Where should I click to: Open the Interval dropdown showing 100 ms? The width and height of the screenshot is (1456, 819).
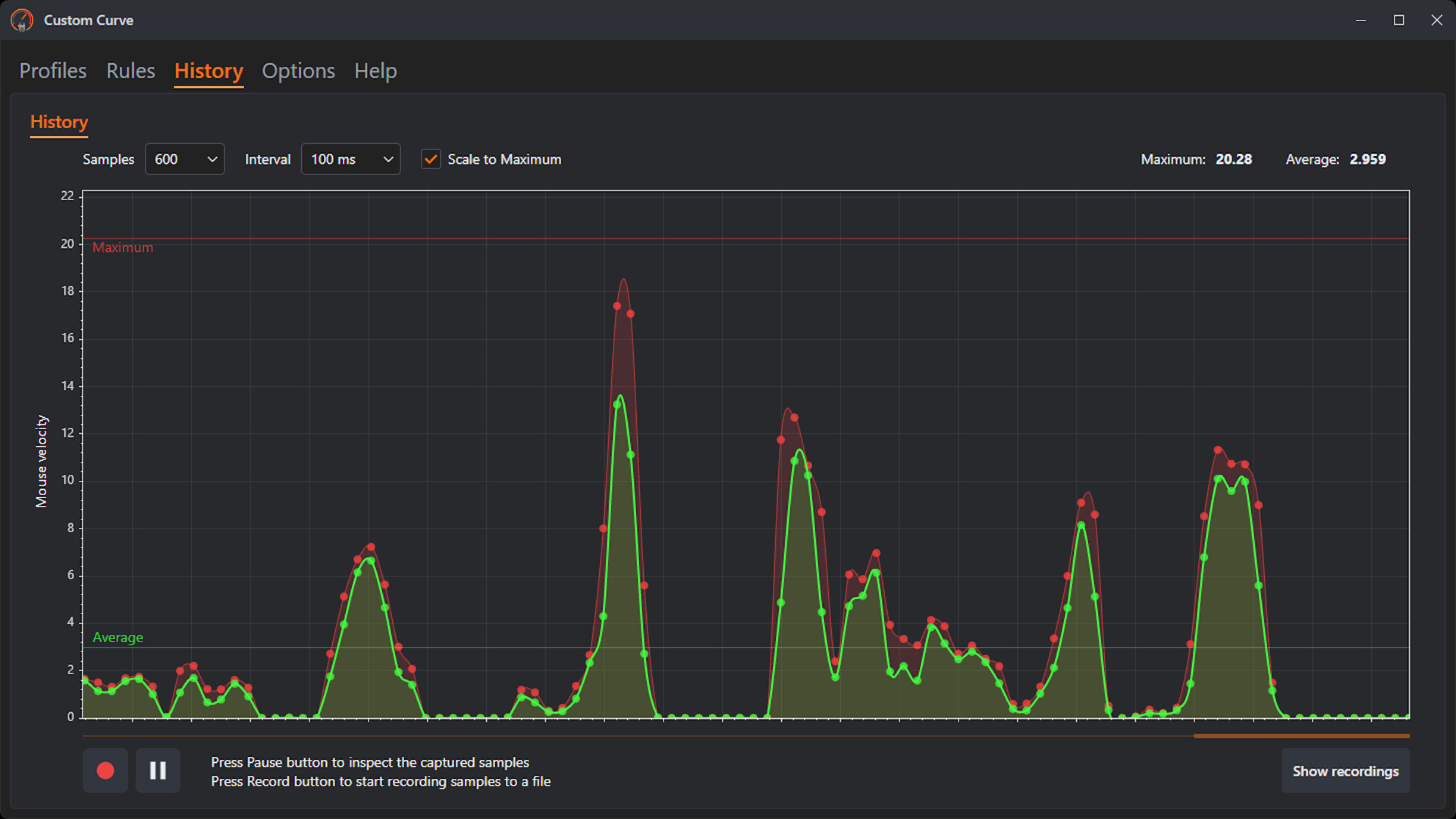point(350,159)
